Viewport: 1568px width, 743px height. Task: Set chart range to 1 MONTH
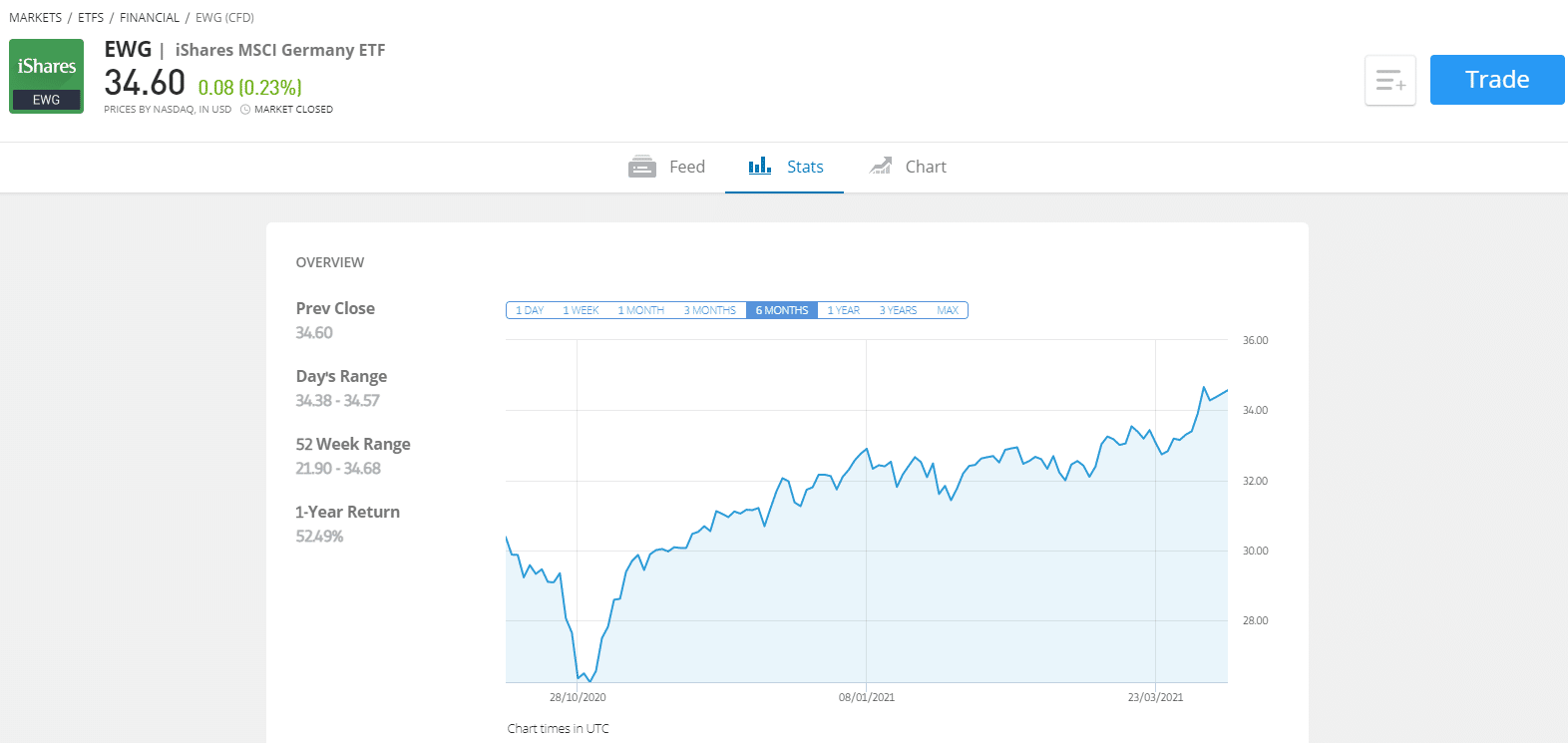(x=640, y=310)
